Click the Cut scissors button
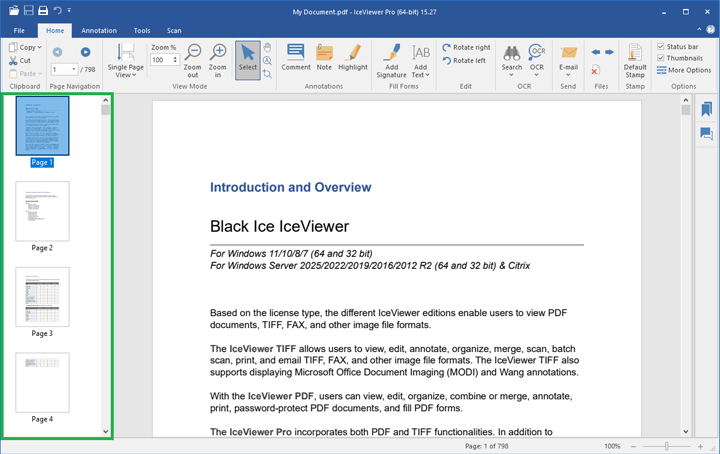 (20, 60)
